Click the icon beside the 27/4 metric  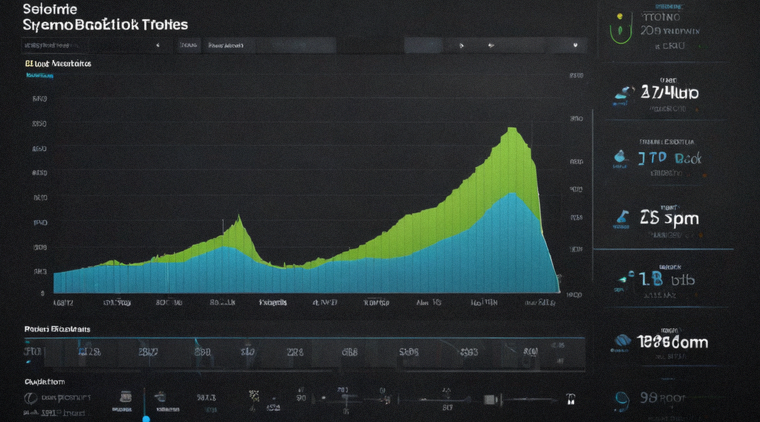624,93
